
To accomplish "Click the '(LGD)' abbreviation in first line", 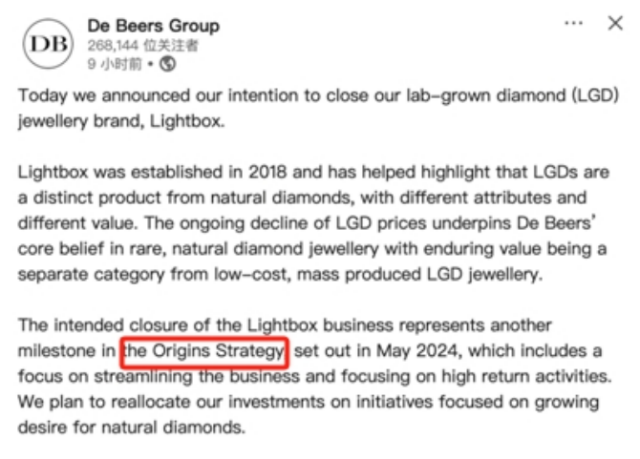I will pos(596,96).
